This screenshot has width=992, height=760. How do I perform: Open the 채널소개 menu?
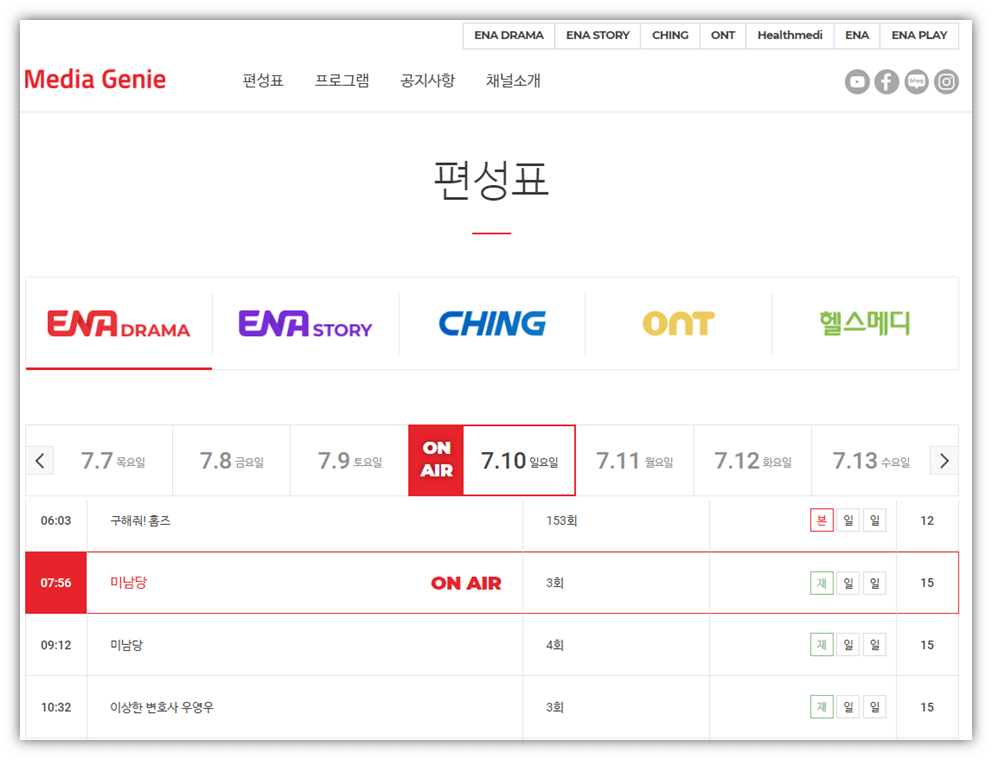pos(513,80)
